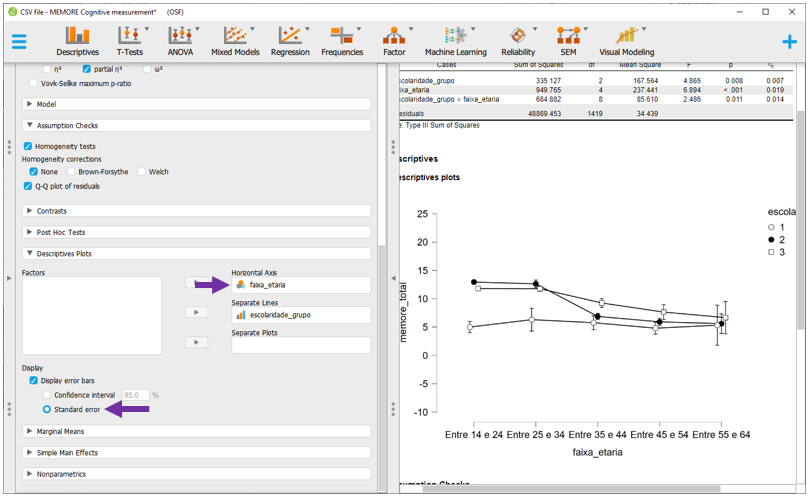Open the T-Tests module icon
811x497 pixels.
coord(129,41)
